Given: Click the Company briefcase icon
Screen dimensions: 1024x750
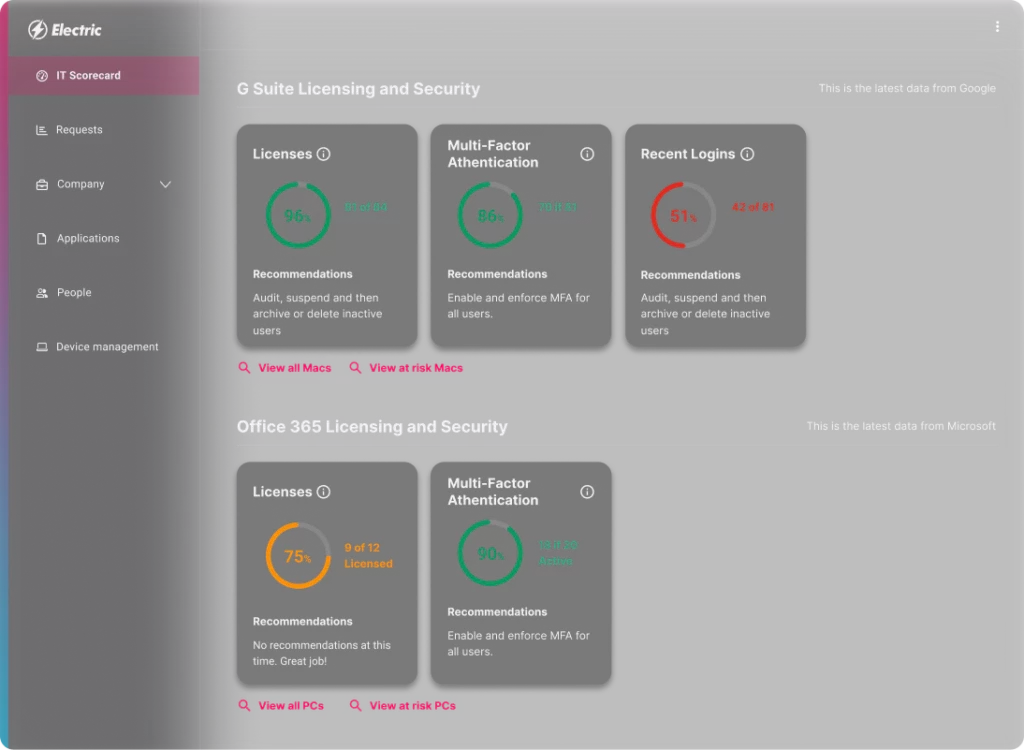Looking at the screenshot, I should pyautogui.click(x=40, y=184).
